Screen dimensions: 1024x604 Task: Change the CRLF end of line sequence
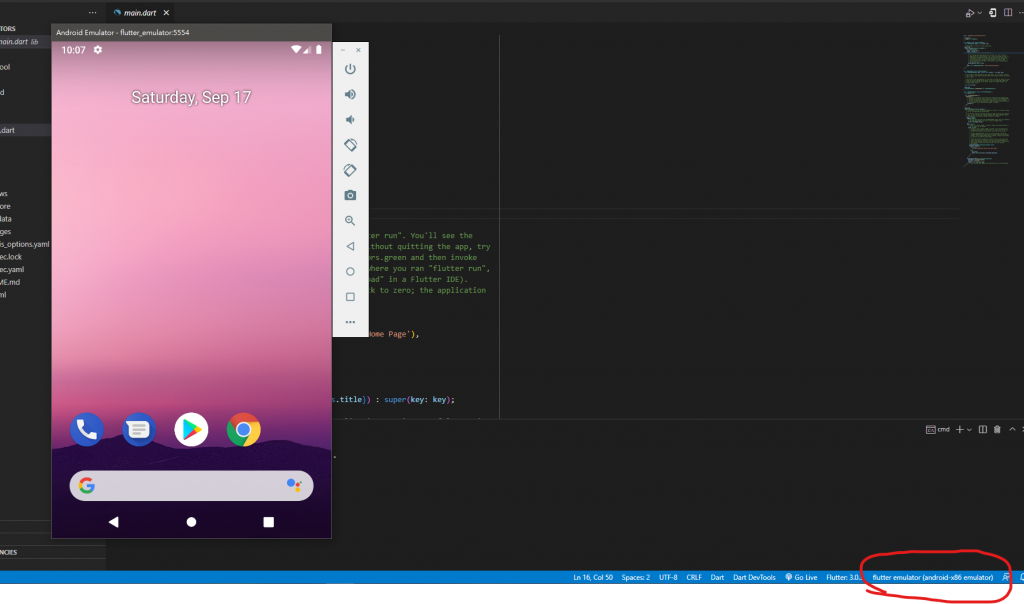pos(694,577)
